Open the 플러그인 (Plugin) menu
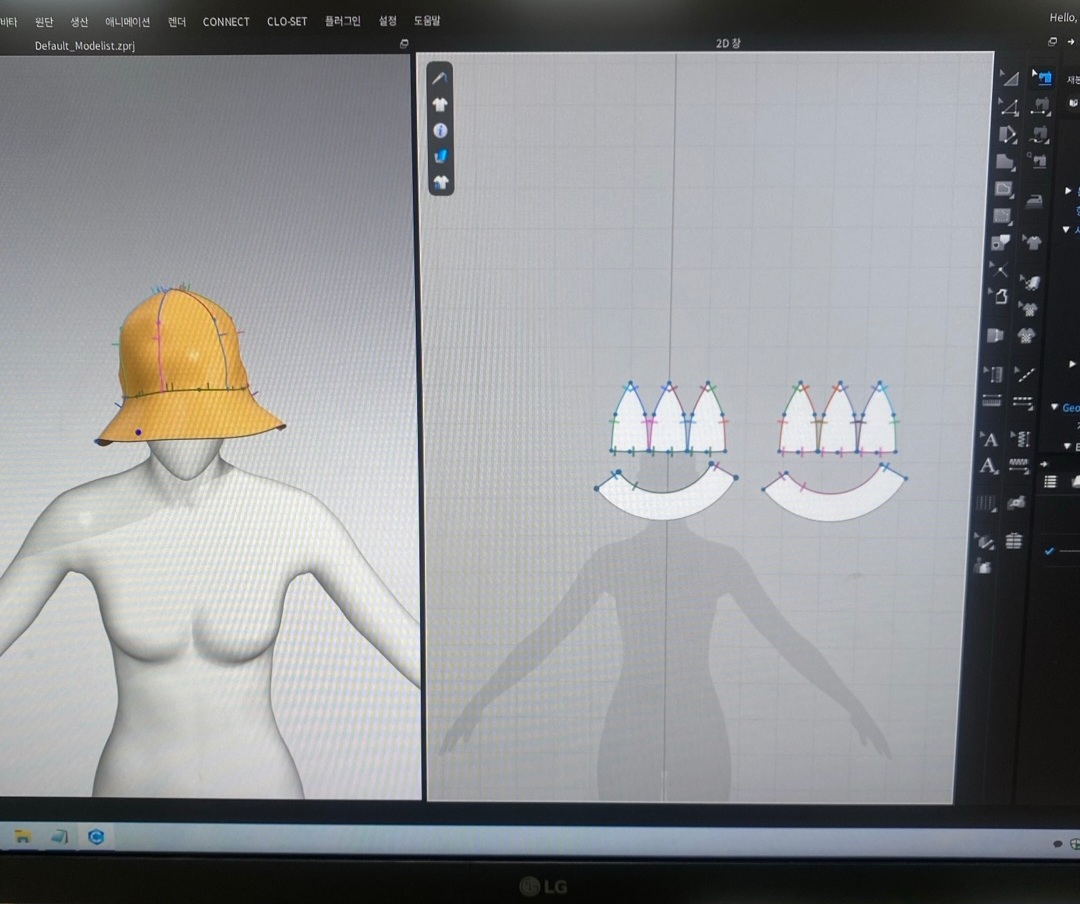Image resolution: width=1080 pixels, height=904 pixels. coord(342,21)
